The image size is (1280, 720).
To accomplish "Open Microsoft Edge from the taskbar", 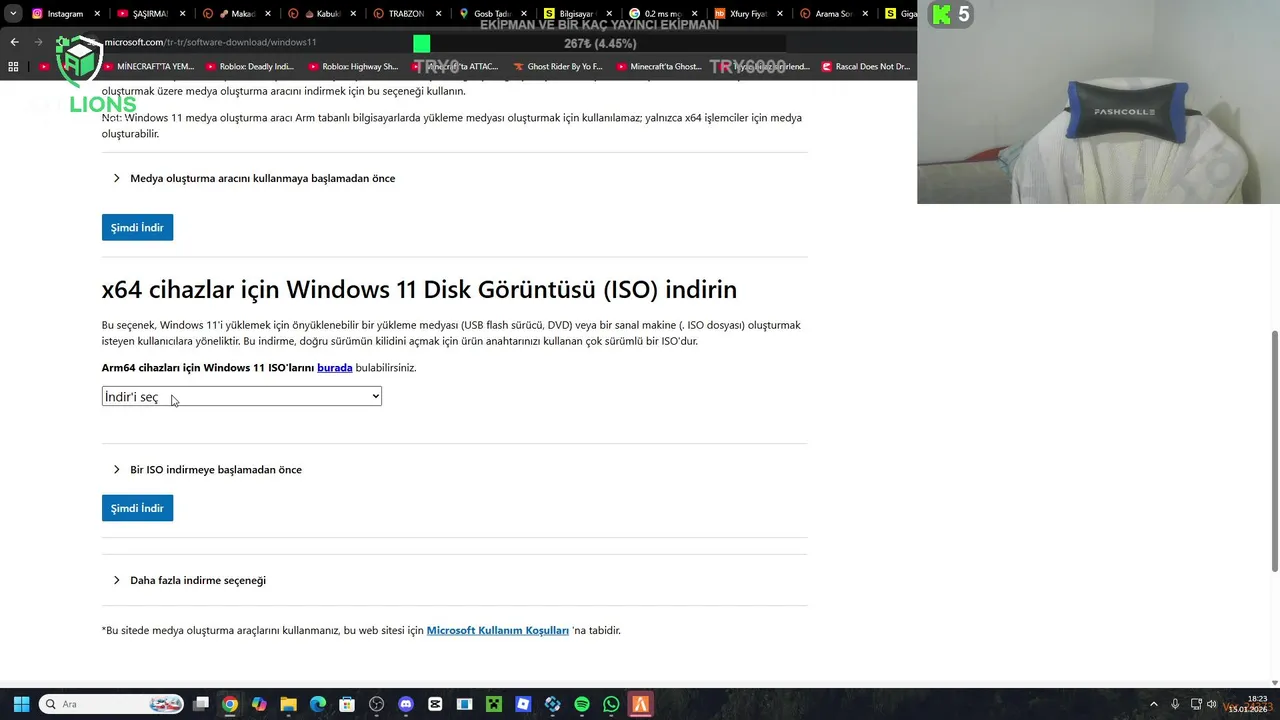I will coord(318,704).
